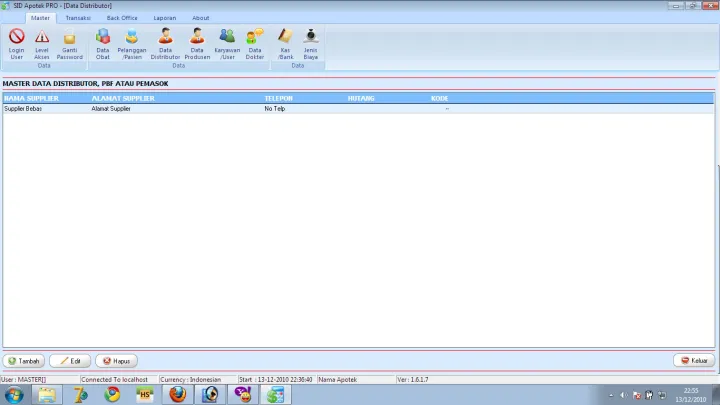Image resolution: width=720 pixels, height=405 pixels.
Task: Sort by ALAMAT SUPPLIER column header
Action: point(123,98)
